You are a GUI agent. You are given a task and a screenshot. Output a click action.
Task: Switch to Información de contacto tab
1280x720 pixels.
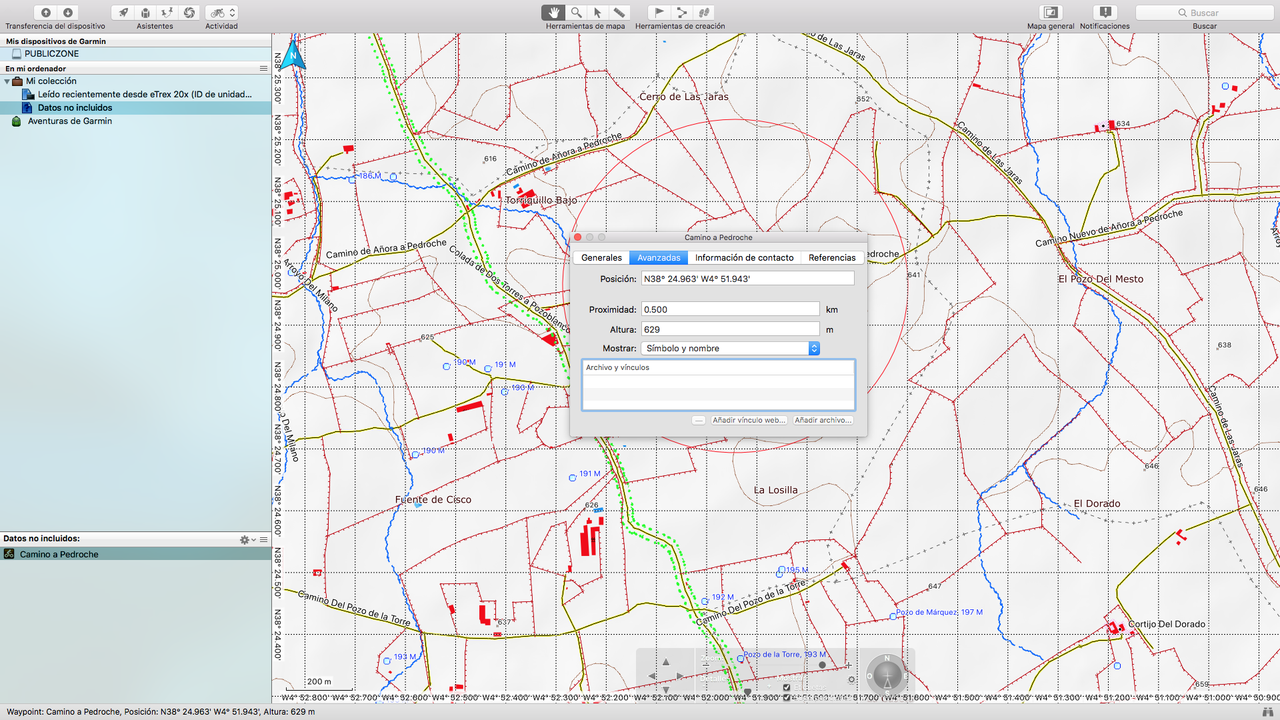pyautogui.click(x=745, y=257)
